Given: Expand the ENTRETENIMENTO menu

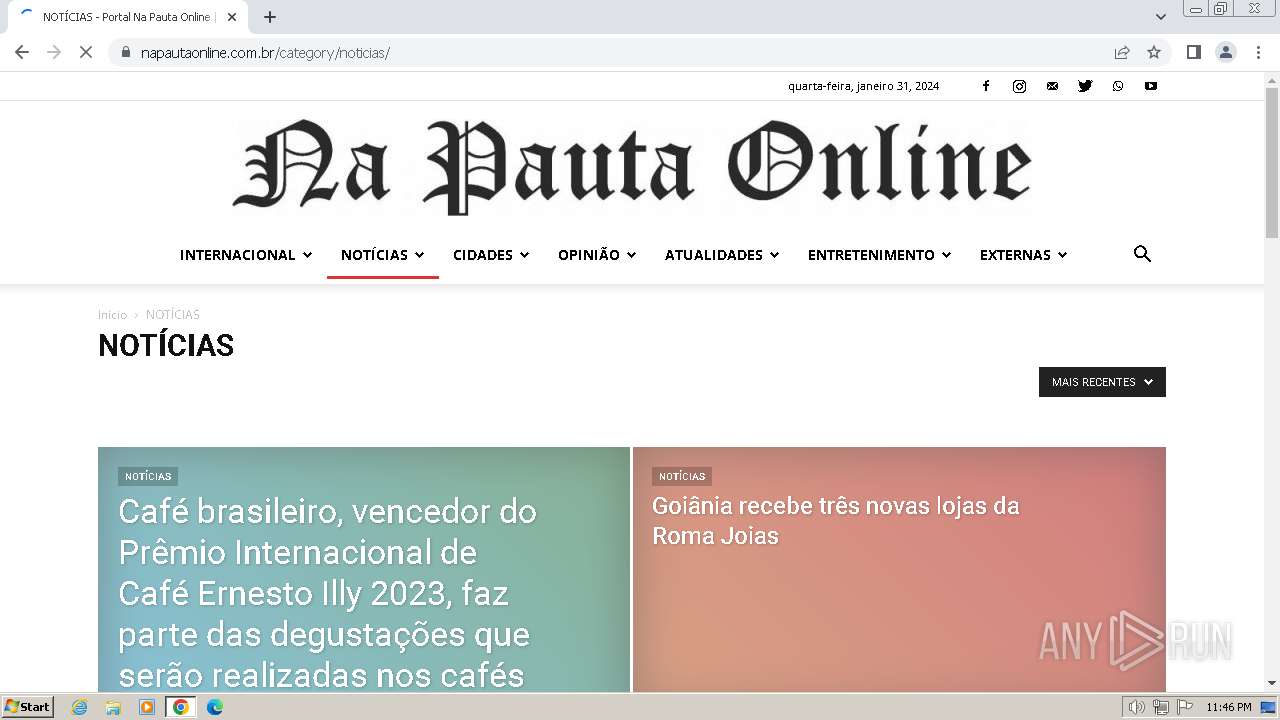Looking at the screenshot, I should 879,255.
